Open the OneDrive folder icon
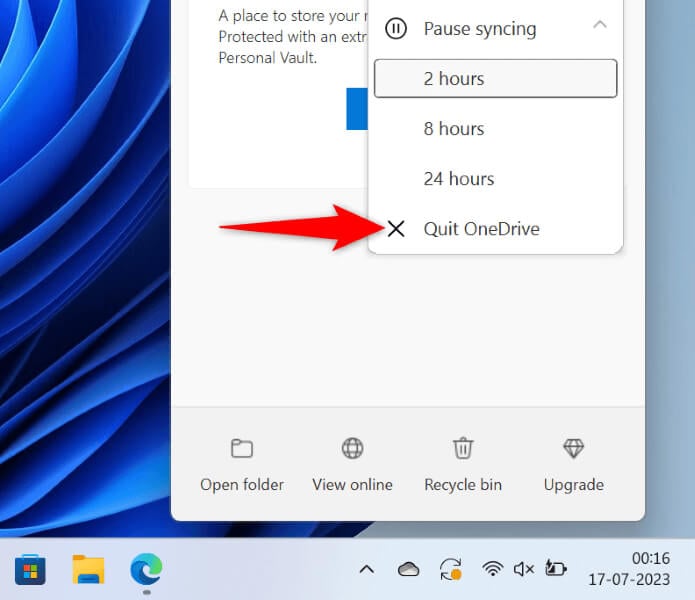 [x=242, y=448]
